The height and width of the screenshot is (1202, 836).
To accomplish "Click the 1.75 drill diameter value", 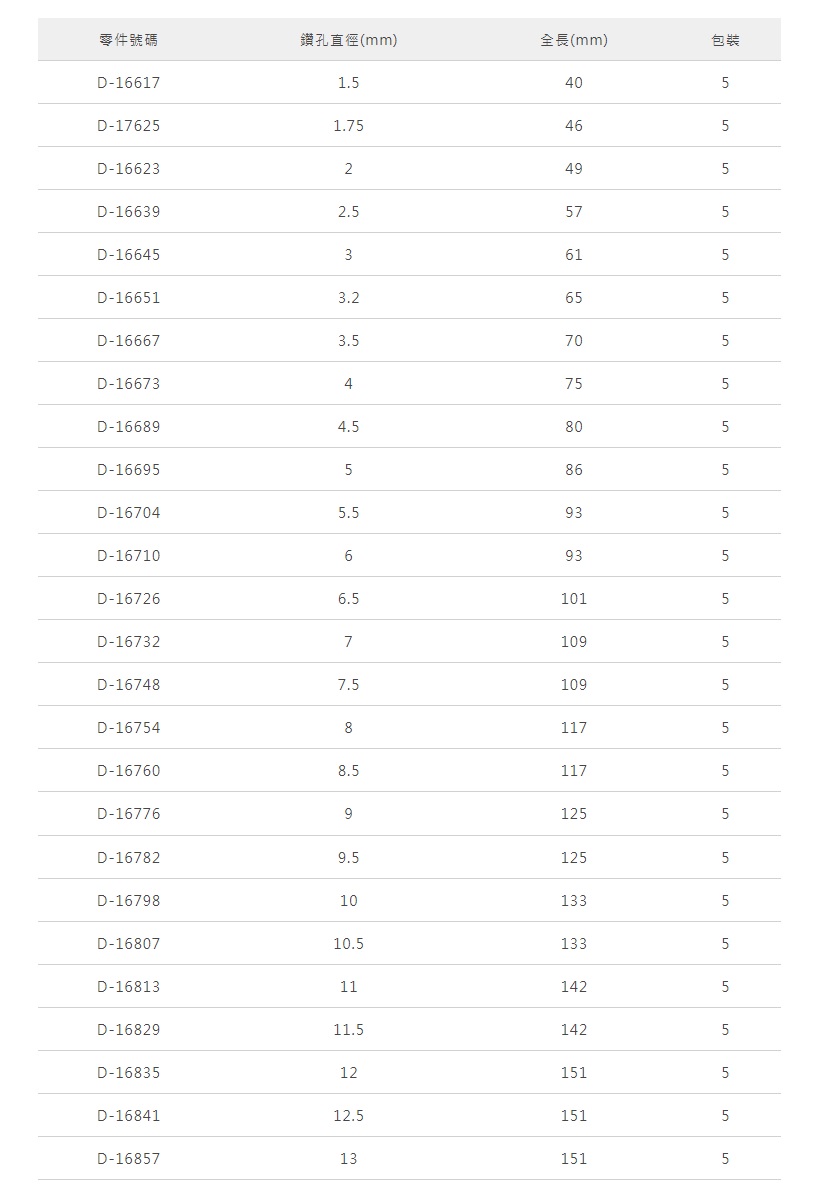I will tap(348, 126).
